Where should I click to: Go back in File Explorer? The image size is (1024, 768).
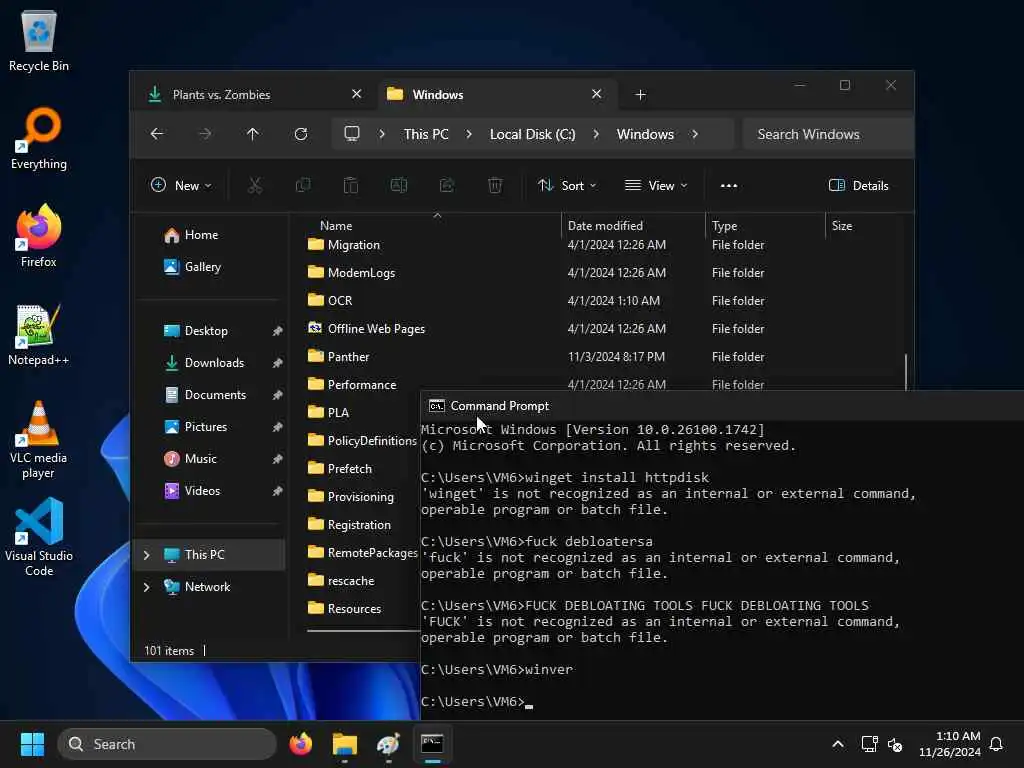(157, 134)
